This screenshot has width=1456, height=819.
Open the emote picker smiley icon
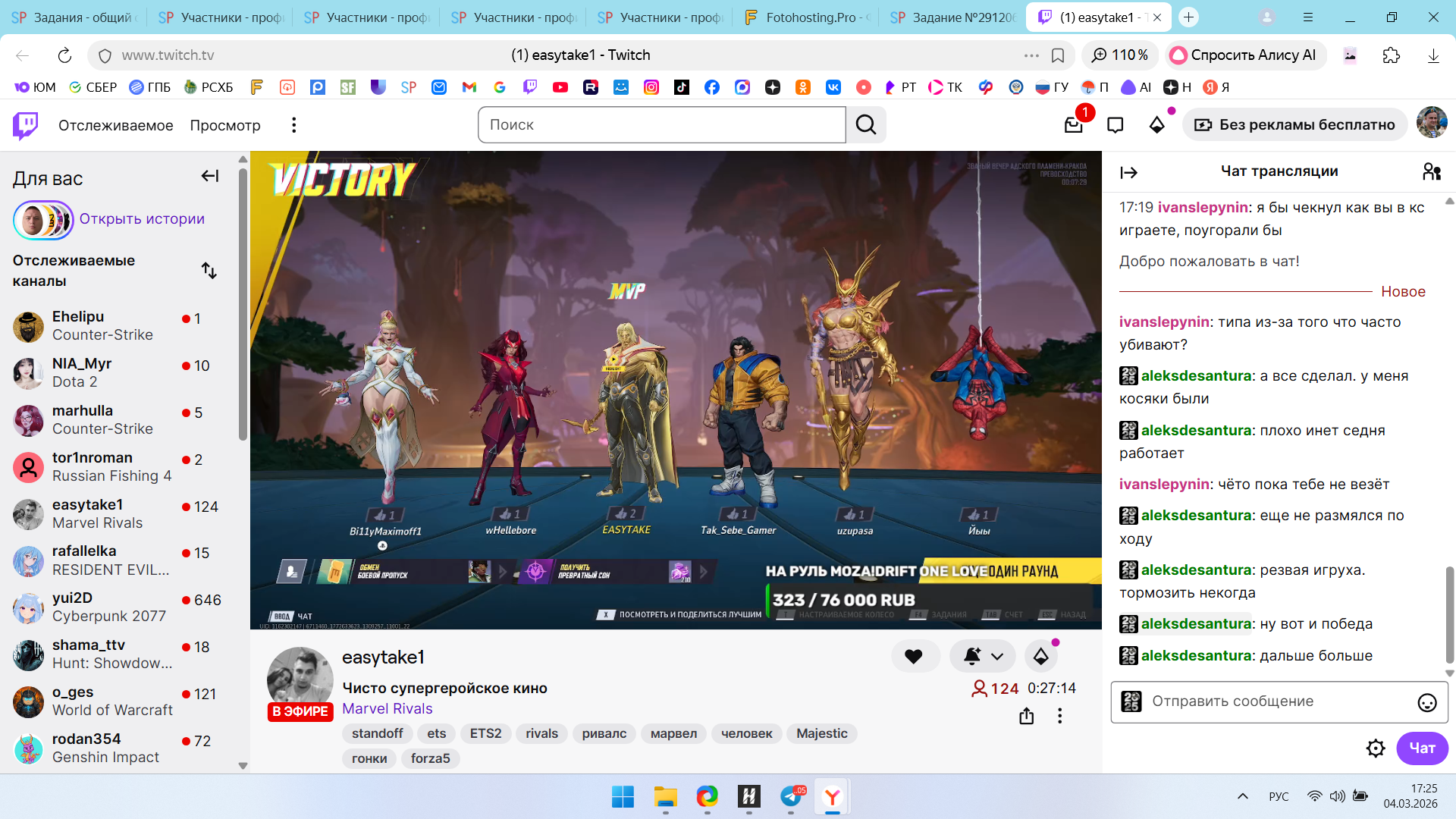pyautogui.click(x=1426, y=702)
